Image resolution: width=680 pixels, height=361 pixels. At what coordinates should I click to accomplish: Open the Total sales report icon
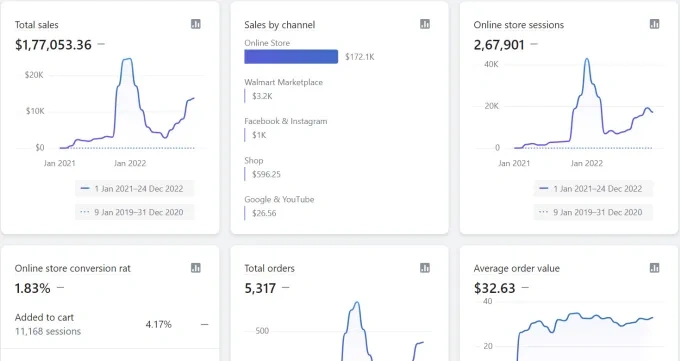coord(196,24)
